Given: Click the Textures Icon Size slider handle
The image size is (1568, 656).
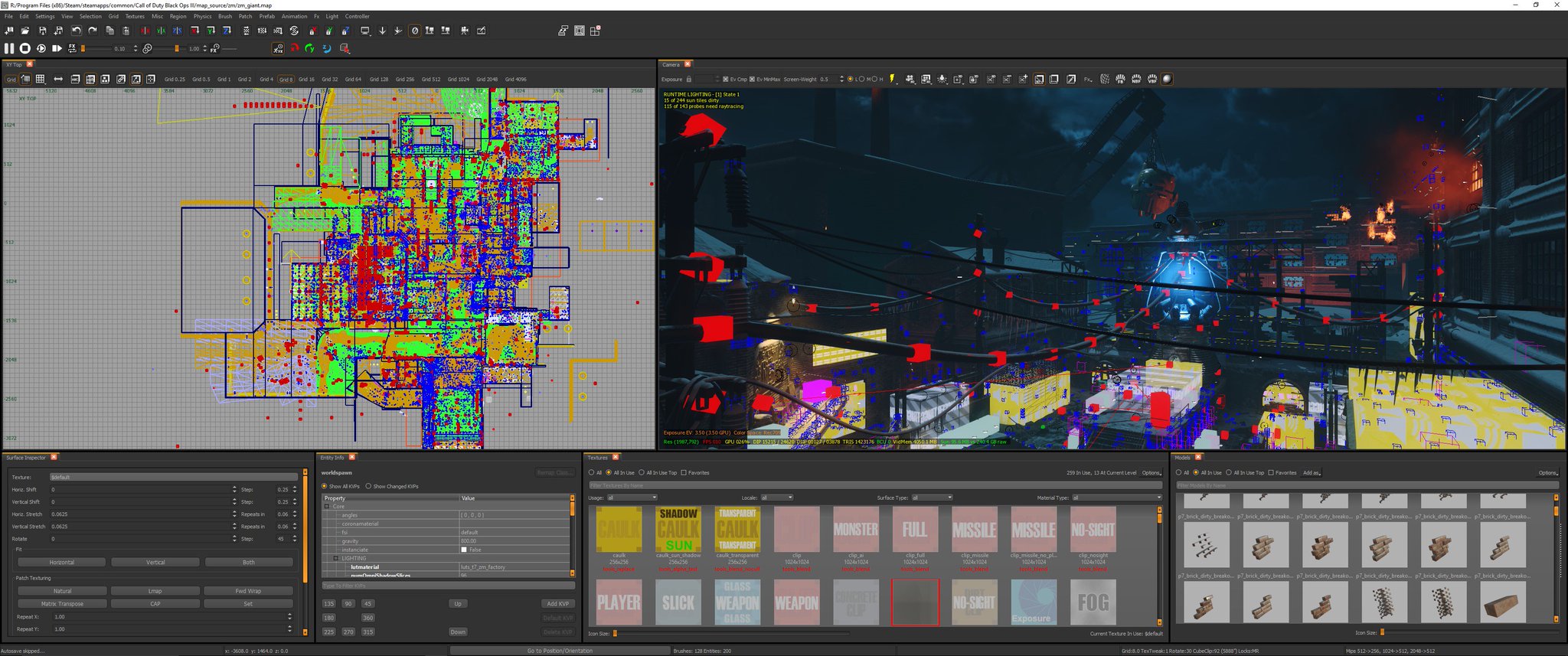Looking at the screenshot, I should pos(615,633).
